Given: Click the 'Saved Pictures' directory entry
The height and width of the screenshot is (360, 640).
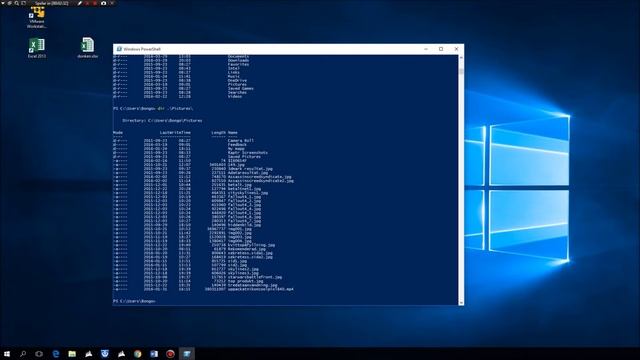Looking at the screenshot, I should tap(244, 157).
